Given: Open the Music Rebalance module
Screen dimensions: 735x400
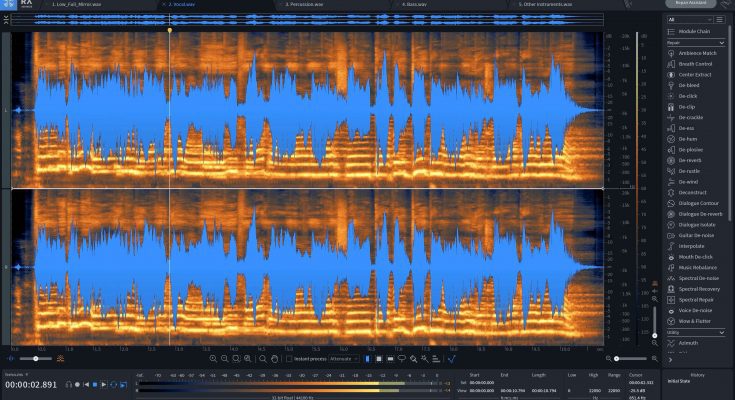Looking at the screenshot, I should click(697, 267).
